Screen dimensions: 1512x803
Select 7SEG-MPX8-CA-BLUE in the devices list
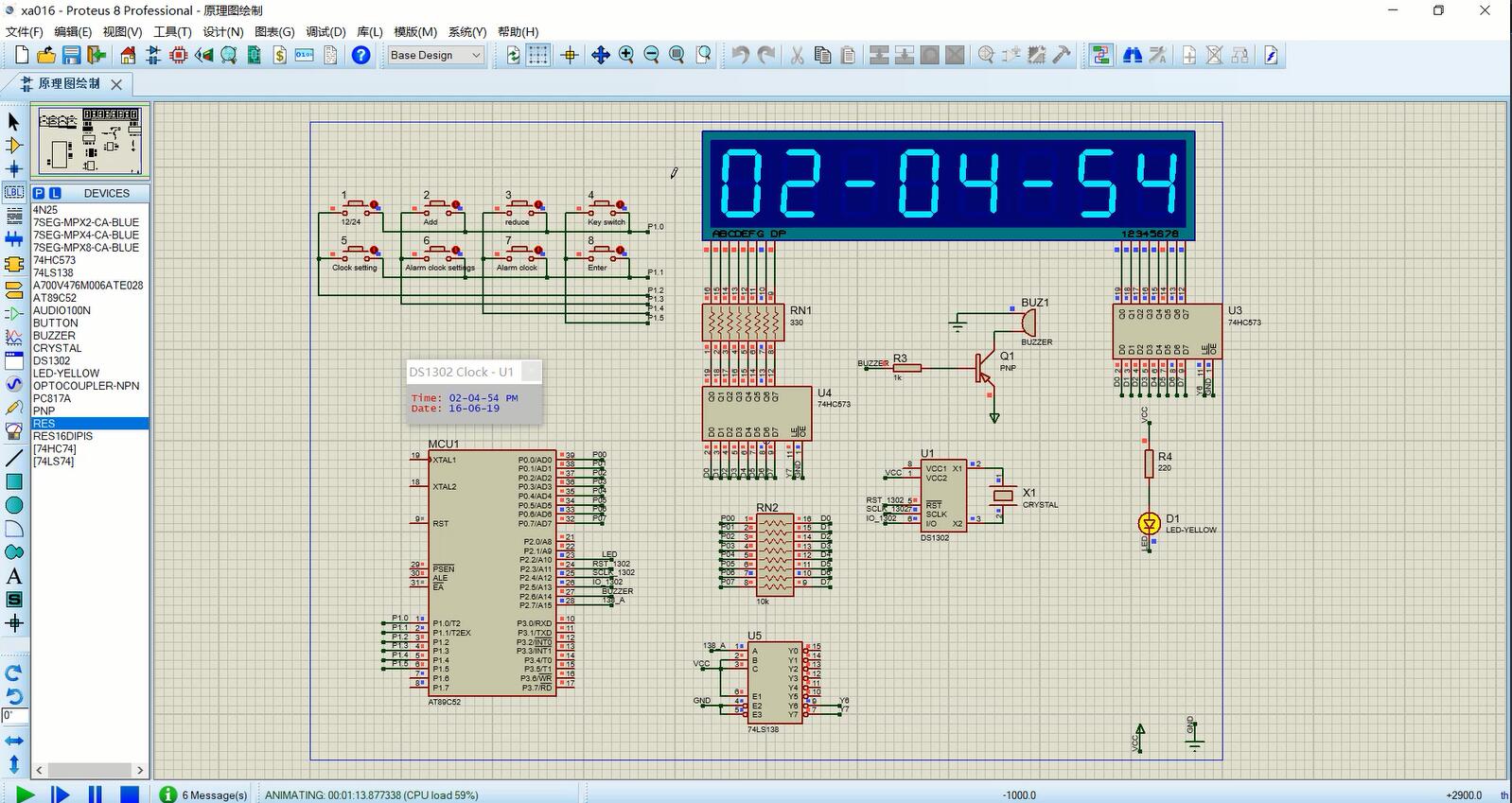[86, 248]
